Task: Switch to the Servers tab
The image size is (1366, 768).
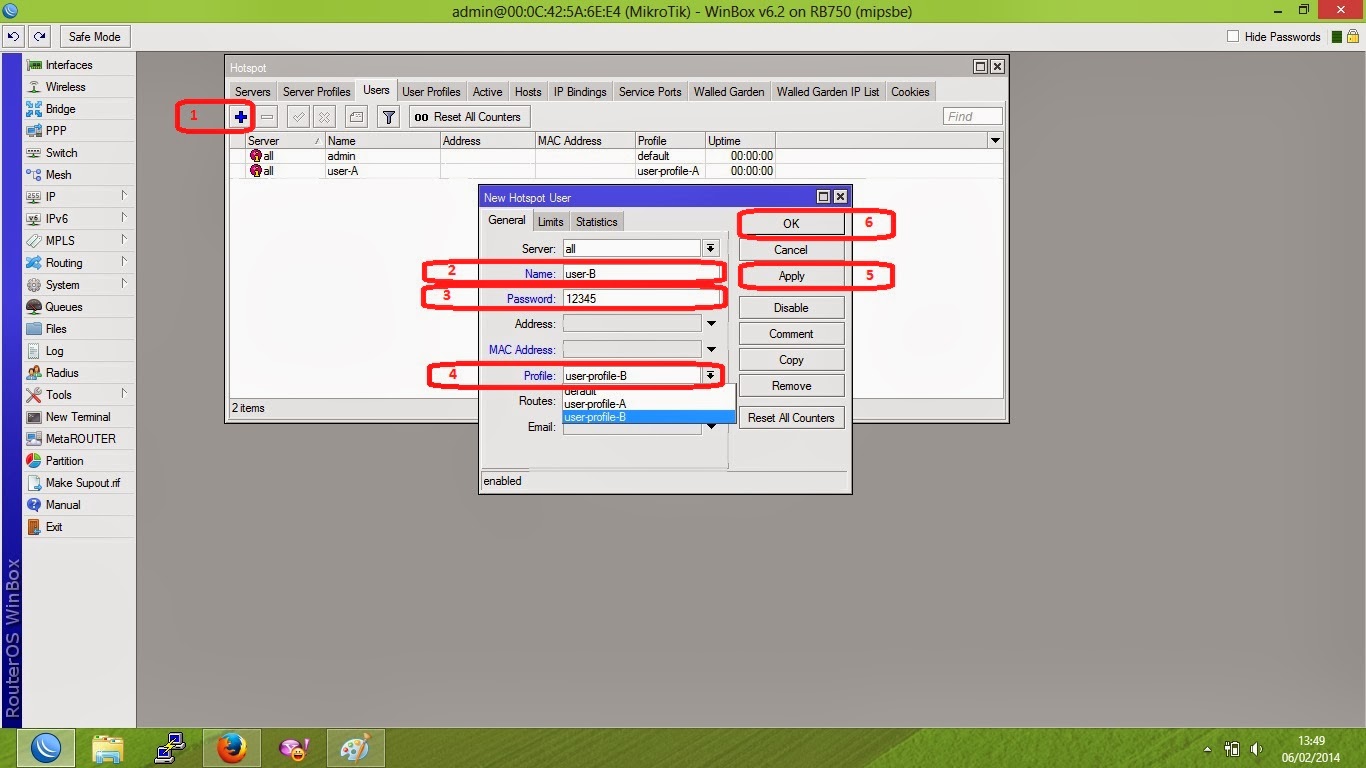Action: 253,92
